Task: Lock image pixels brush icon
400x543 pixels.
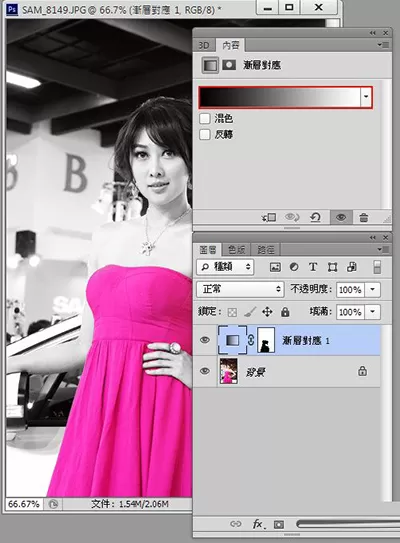Action: (250, 312)
